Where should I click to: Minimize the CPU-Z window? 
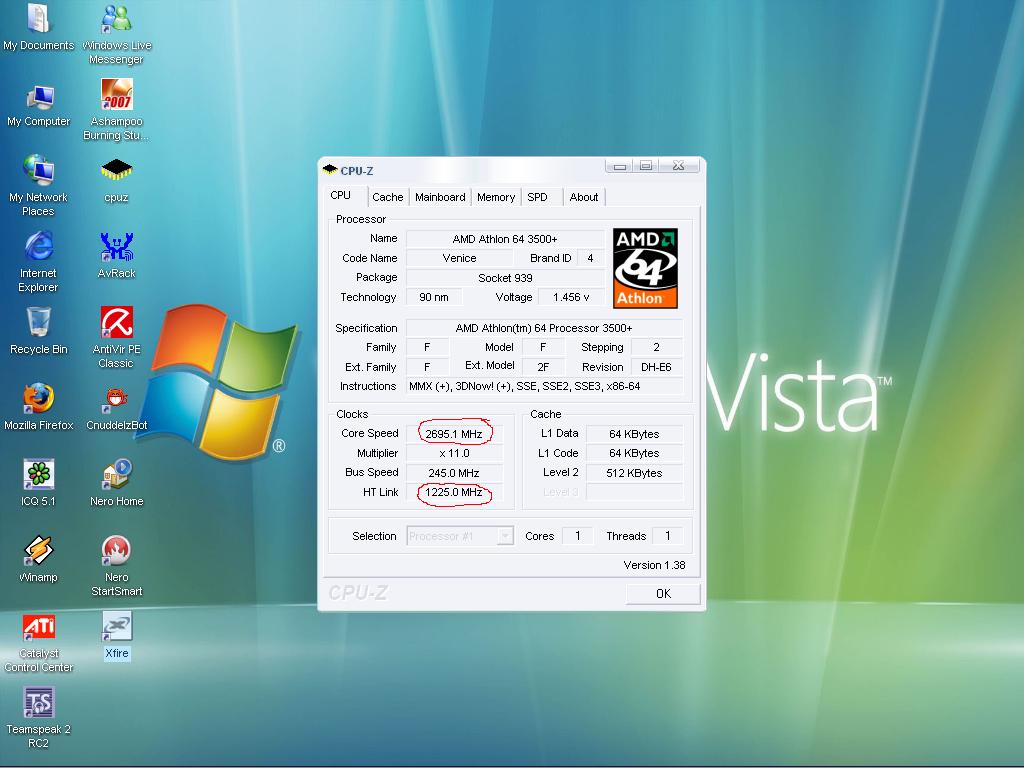click(619, 166)
